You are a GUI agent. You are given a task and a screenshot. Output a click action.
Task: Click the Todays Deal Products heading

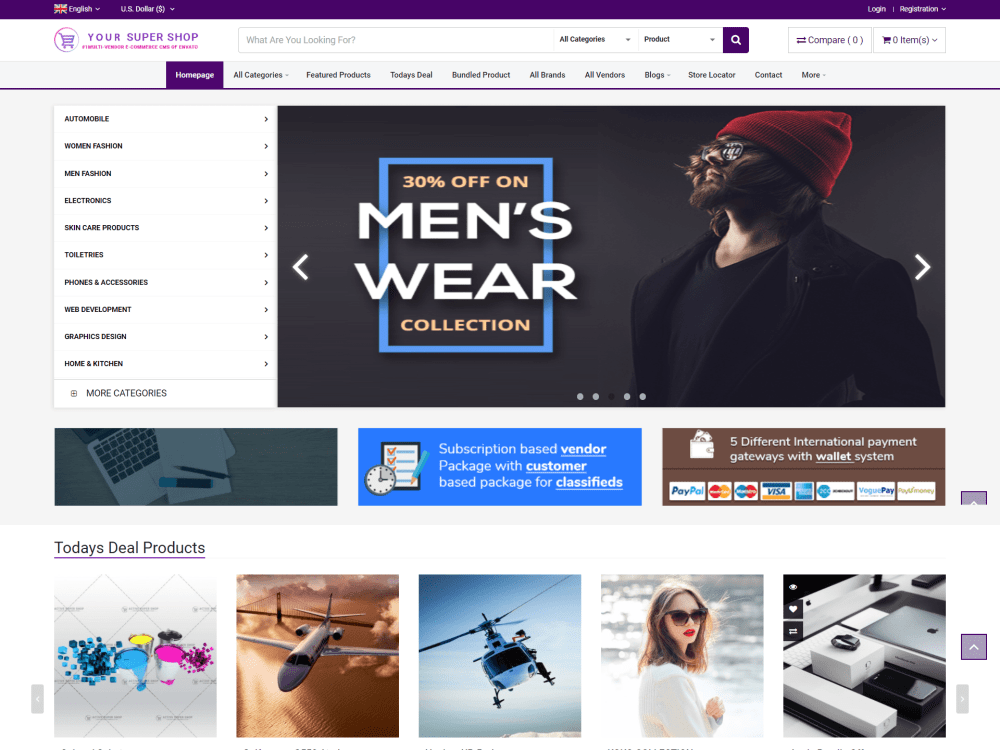(129, 548)
